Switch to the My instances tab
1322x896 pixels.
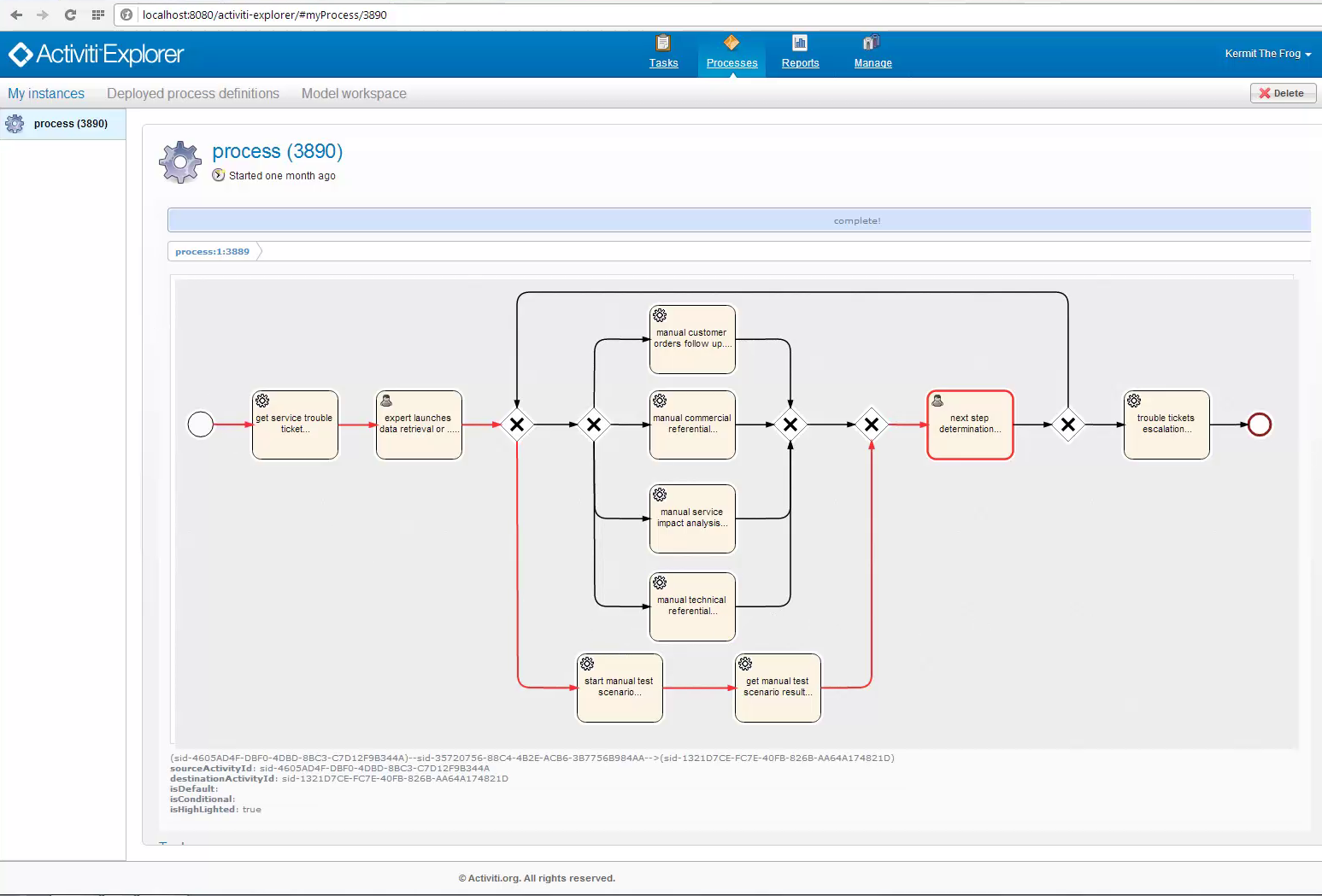click(46, 94)
